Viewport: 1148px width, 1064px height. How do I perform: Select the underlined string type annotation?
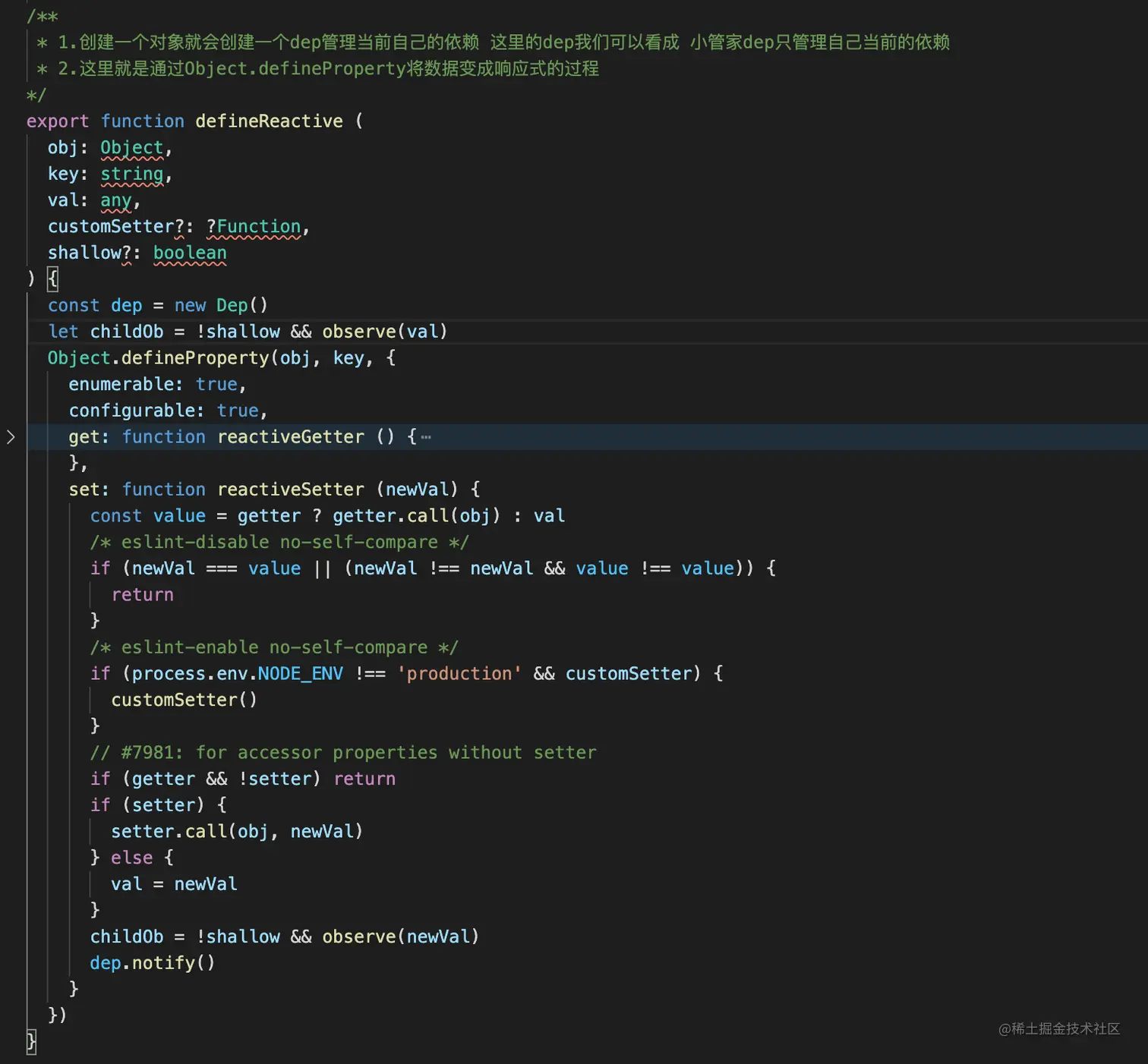click(132, 175)
